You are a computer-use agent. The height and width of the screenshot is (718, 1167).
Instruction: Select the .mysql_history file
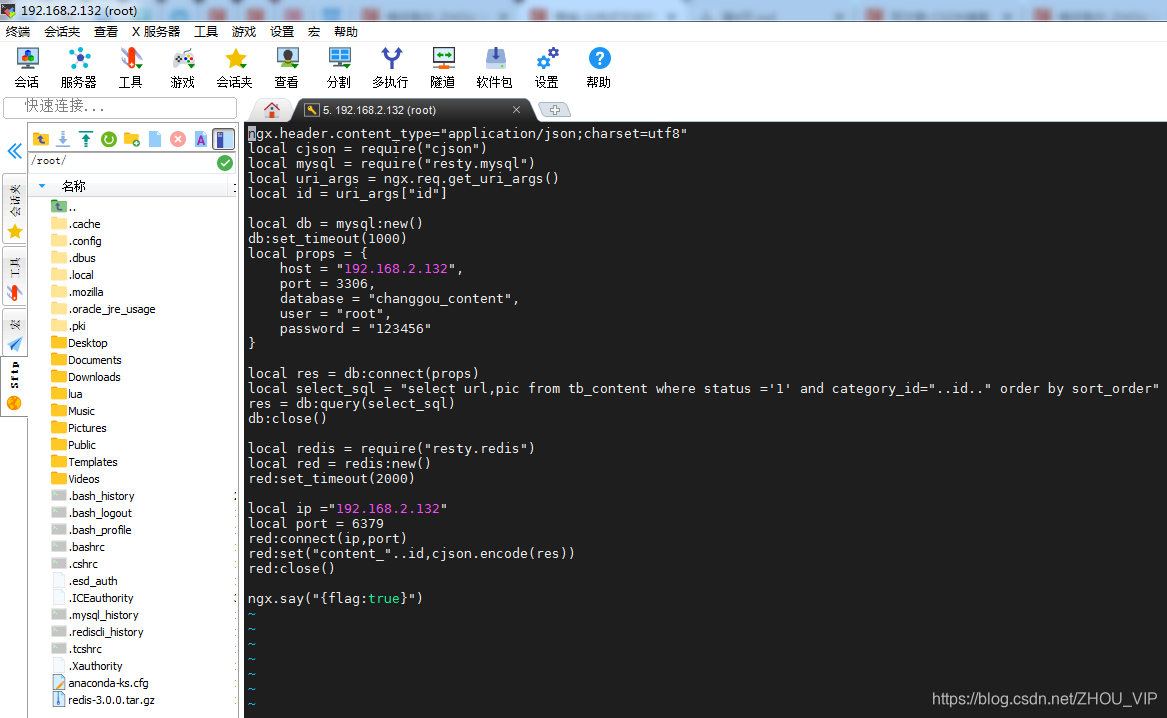point(95,615)
